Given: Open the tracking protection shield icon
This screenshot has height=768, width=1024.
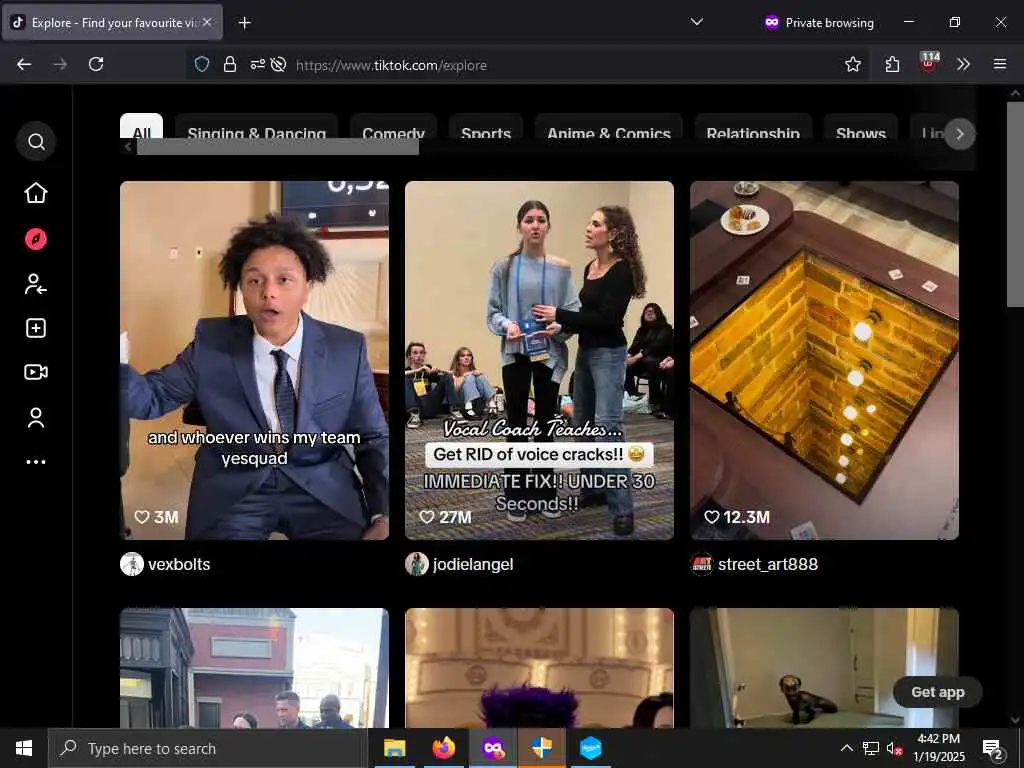Looking at the screenshot, I should 202,64.
